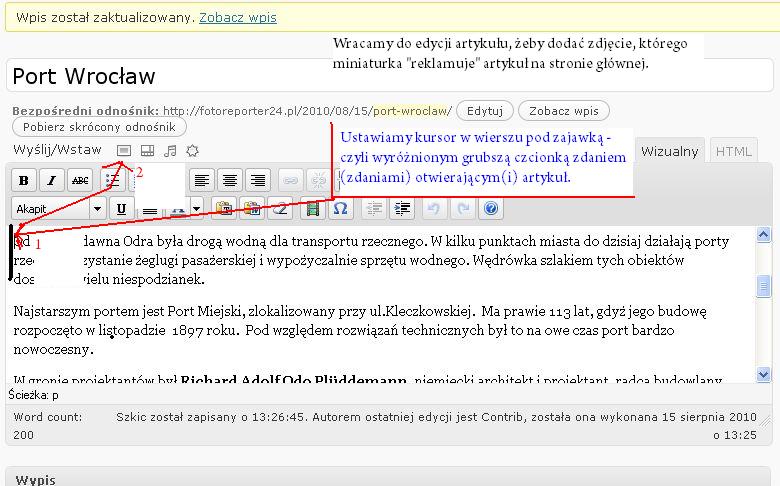Click the Pobierz skrócony odnośnik button
780x486 pixels.
[x=99, y=127]
